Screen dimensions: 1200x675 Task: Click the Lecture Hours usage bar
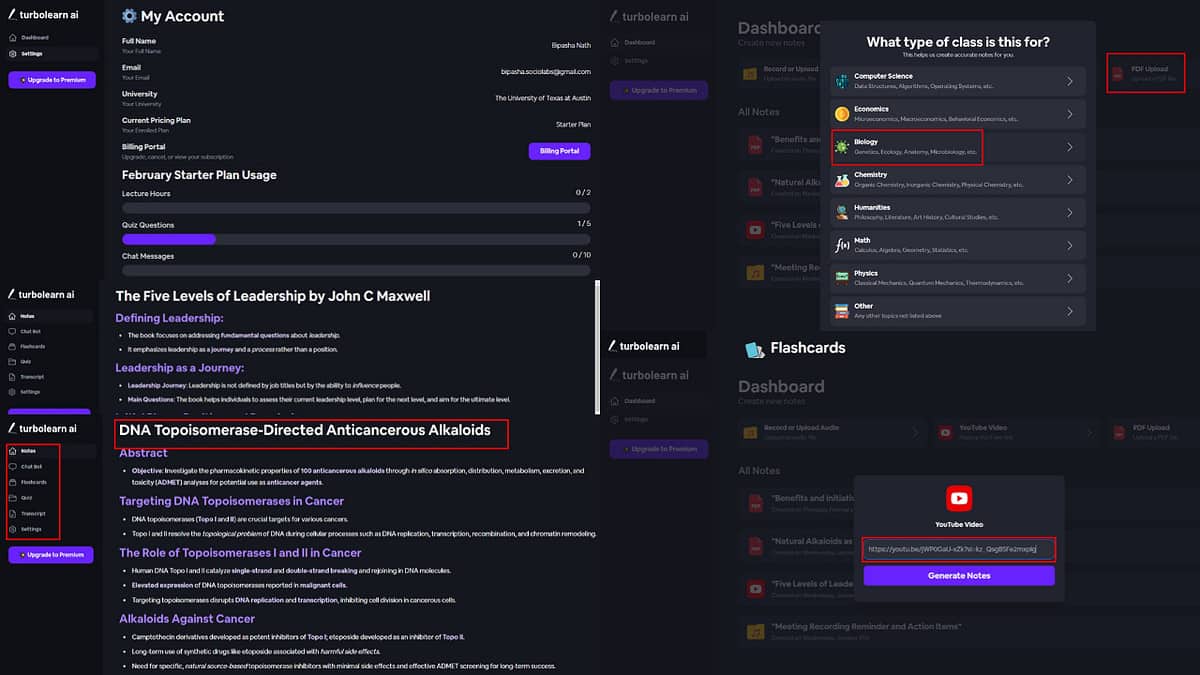356,208
